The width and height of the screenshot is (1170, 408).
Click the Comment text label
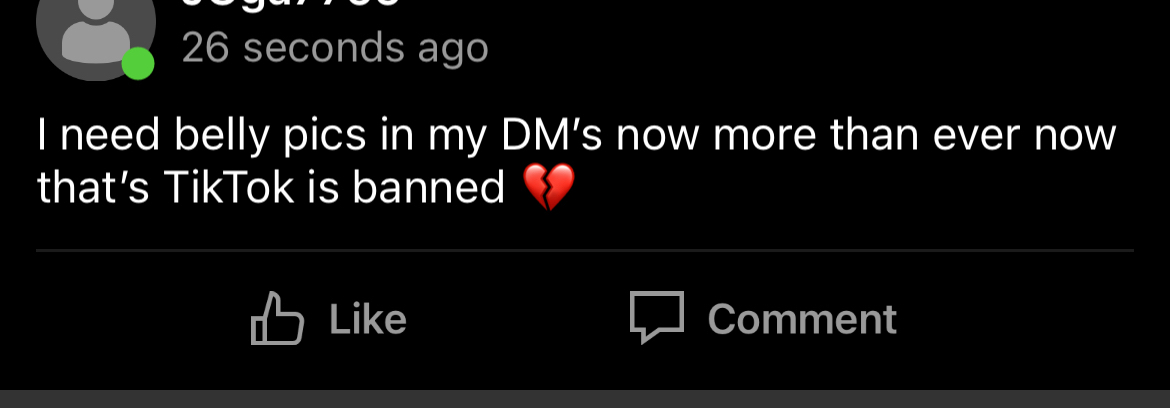802,319
